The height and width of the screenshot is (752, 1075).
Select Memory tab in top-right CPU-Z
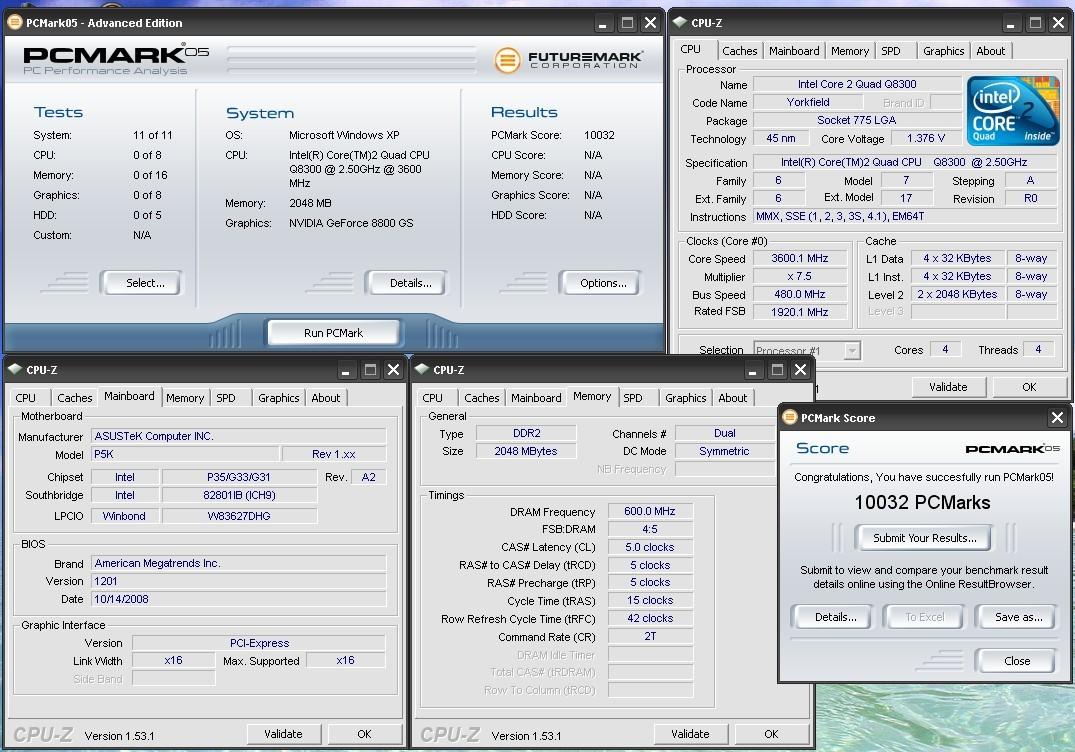pos(850,51)
